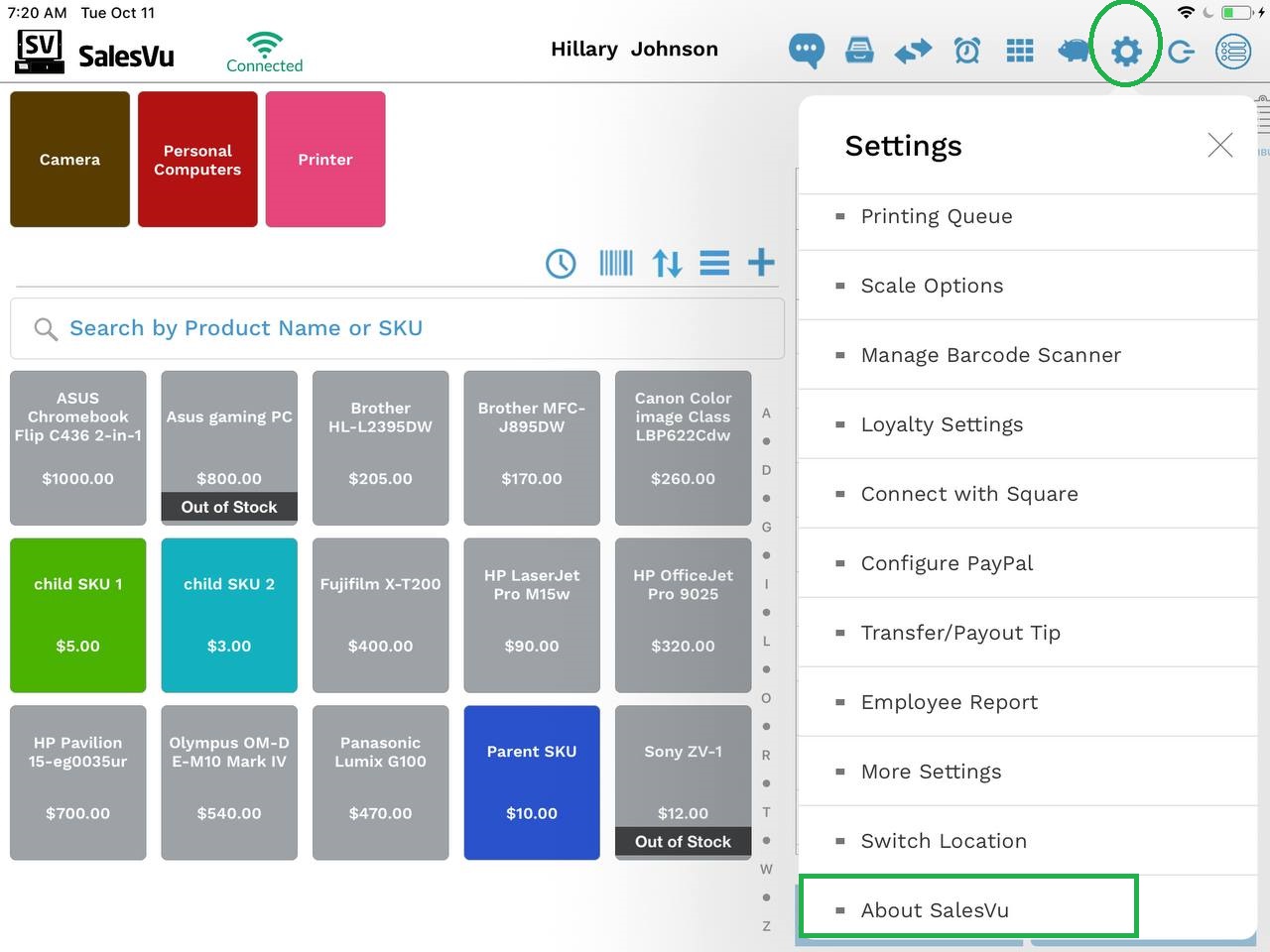Tap the 7:20 AM clock in status bar
Image resolution: width=1270 pixels, height=952 pixels.
(x=37, y=13)
